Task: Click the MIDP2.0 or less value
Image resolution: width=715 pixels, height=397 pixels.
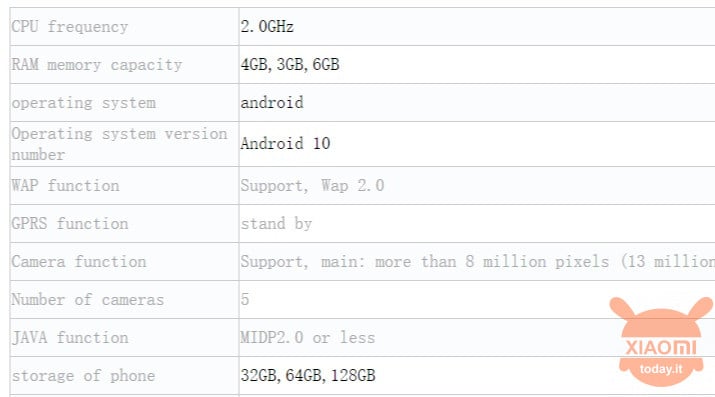Action: [308, 338]
